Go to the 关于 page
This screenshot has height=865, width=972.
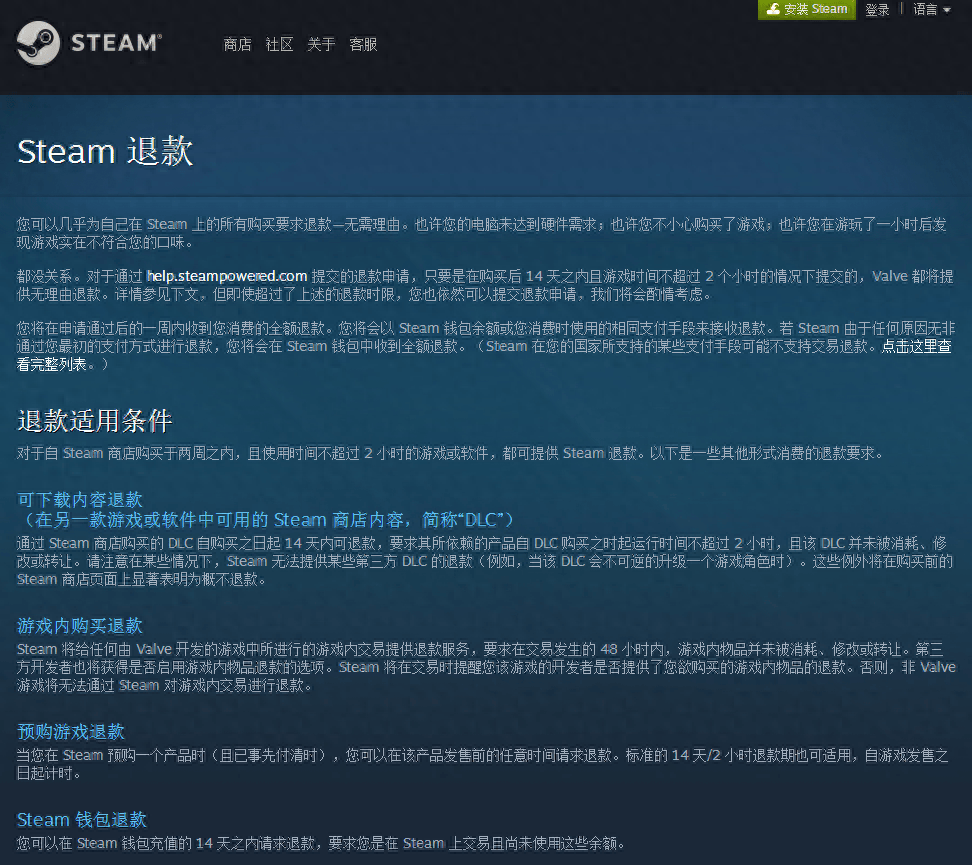[x=321, y=45]
